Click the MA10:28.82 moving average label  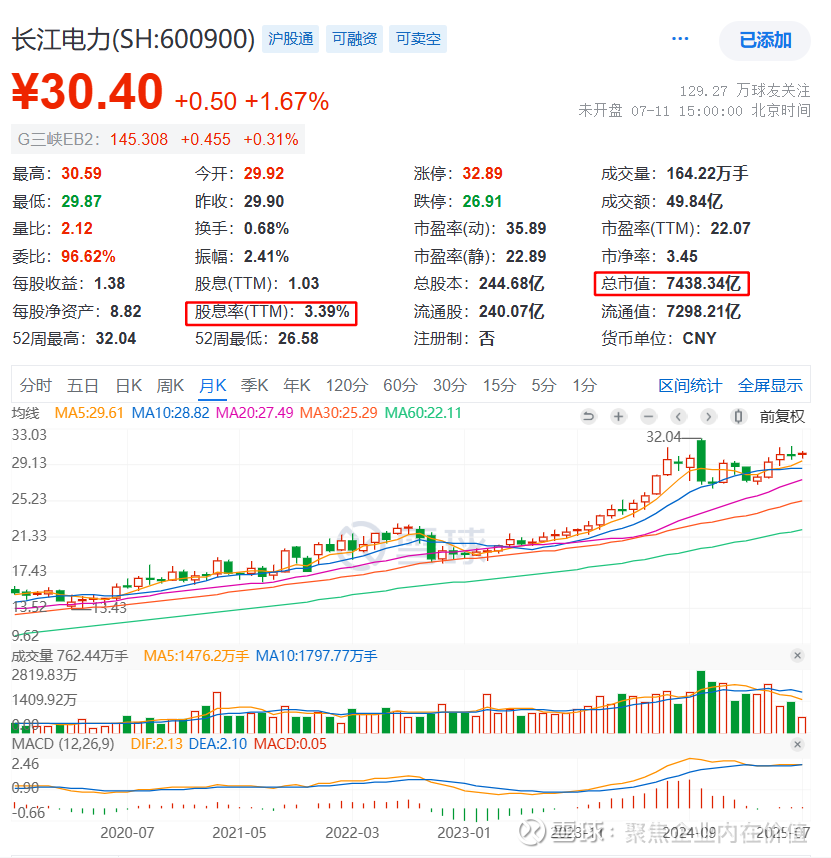click(x=171, y=413)
